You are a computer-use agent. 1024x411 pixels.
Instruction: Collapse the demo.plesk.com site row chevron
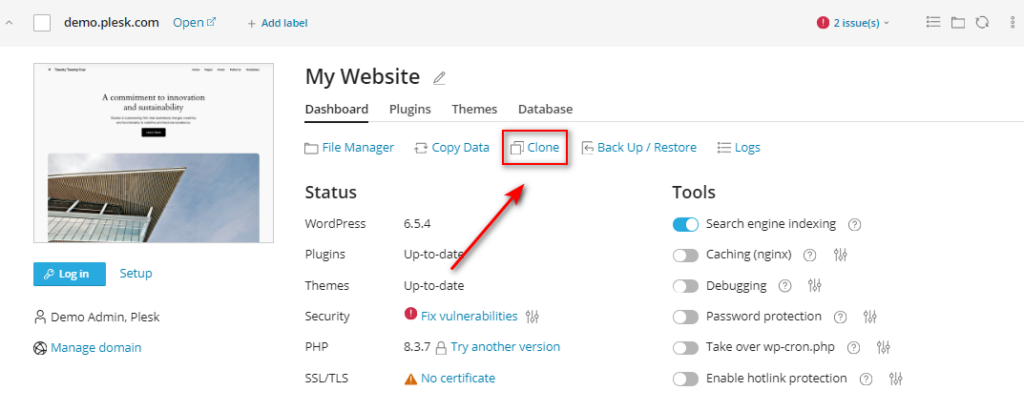point(9,23)
